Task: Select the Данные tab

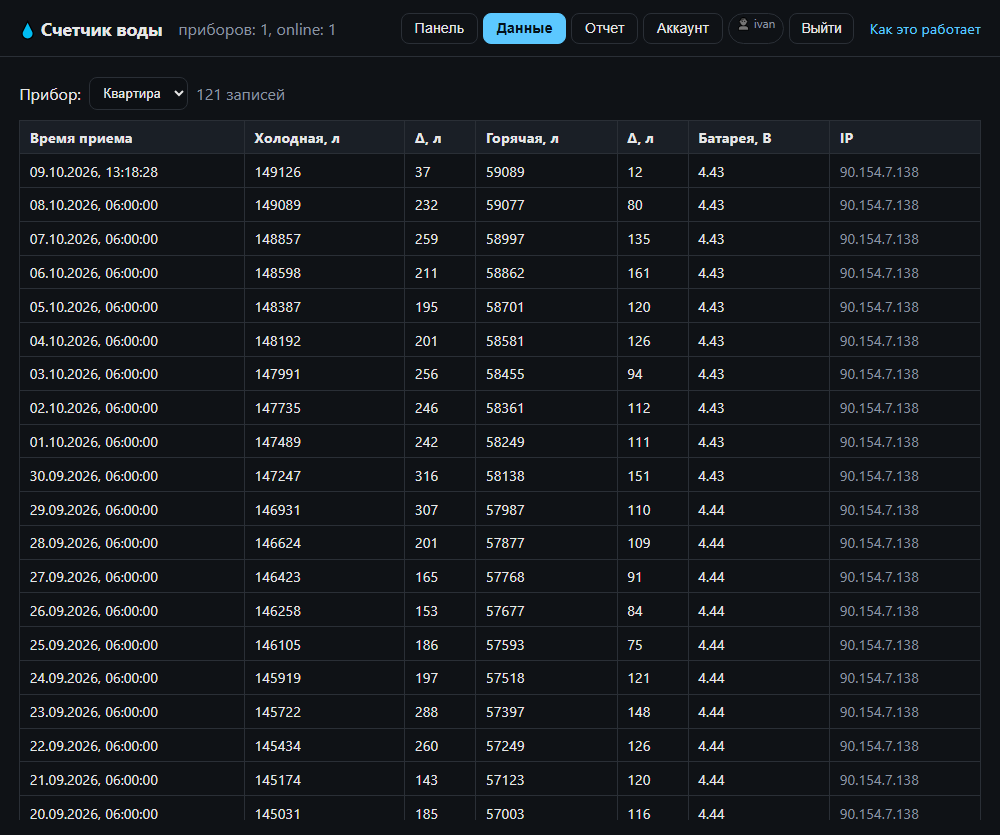Action: pos(524,29)
